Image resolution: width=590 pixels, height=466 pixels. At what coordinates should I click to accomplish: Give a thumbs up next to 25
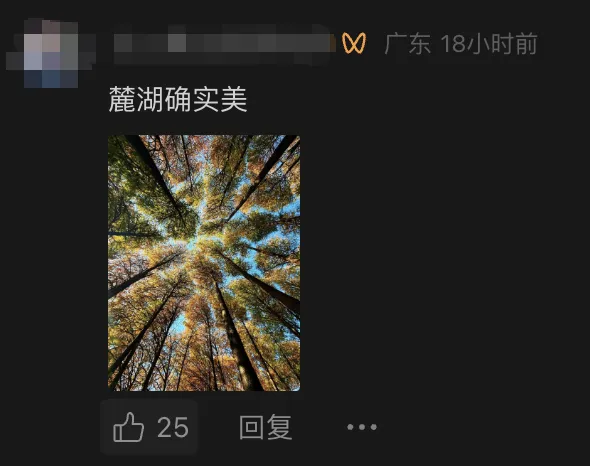[128, 427]
